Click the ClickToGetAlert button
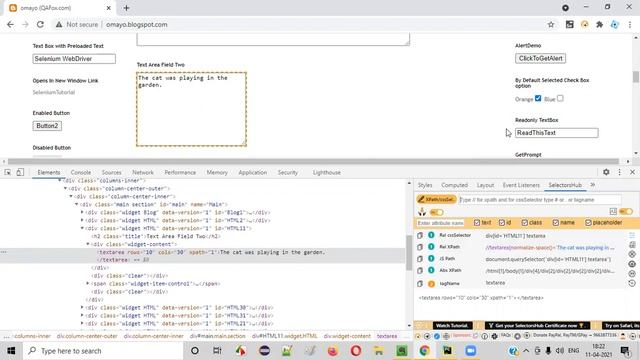Screen dimensions: 640x360 [540, 58]
